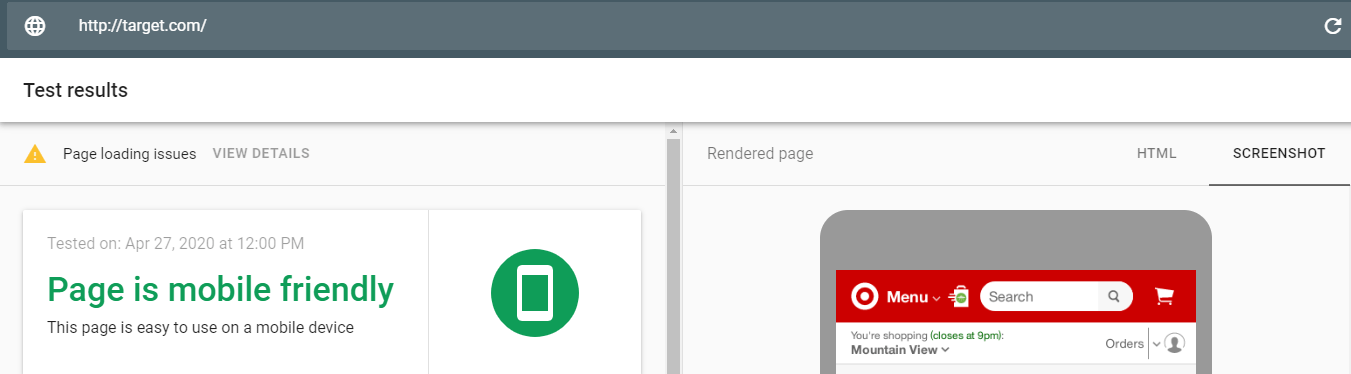Open VIEW DETAILS for page loading issues
The height and width of the screenshot is (374, 1351).
pos(261,154)
